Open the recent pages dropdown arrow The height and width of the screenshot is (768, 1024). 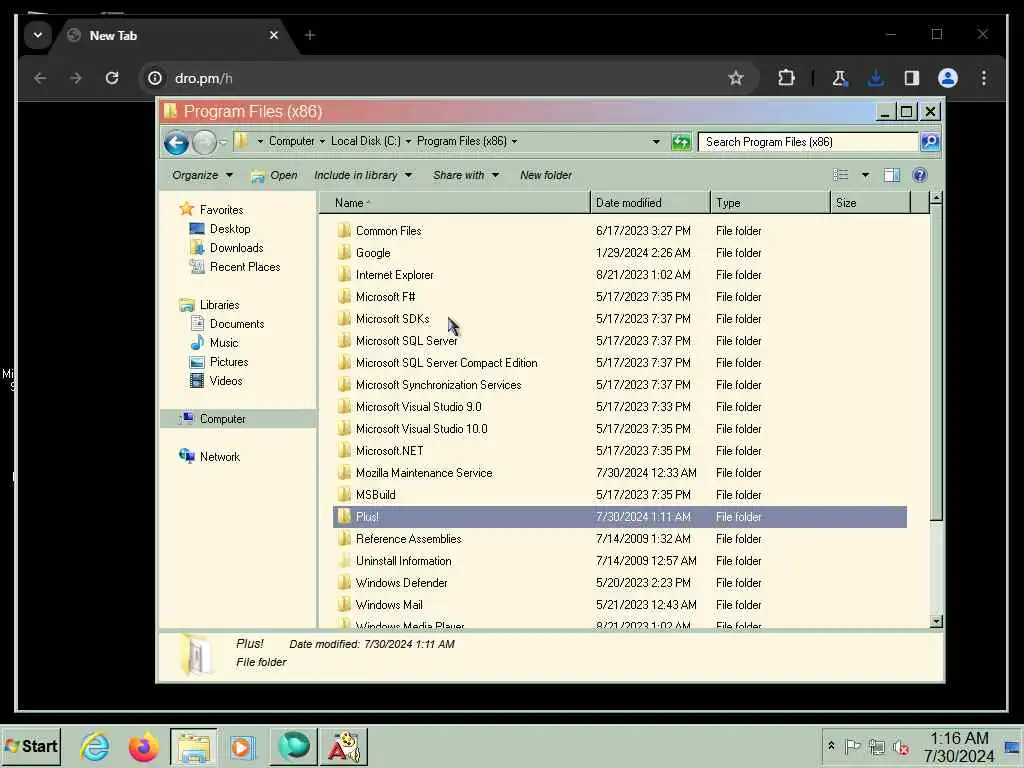223,142
